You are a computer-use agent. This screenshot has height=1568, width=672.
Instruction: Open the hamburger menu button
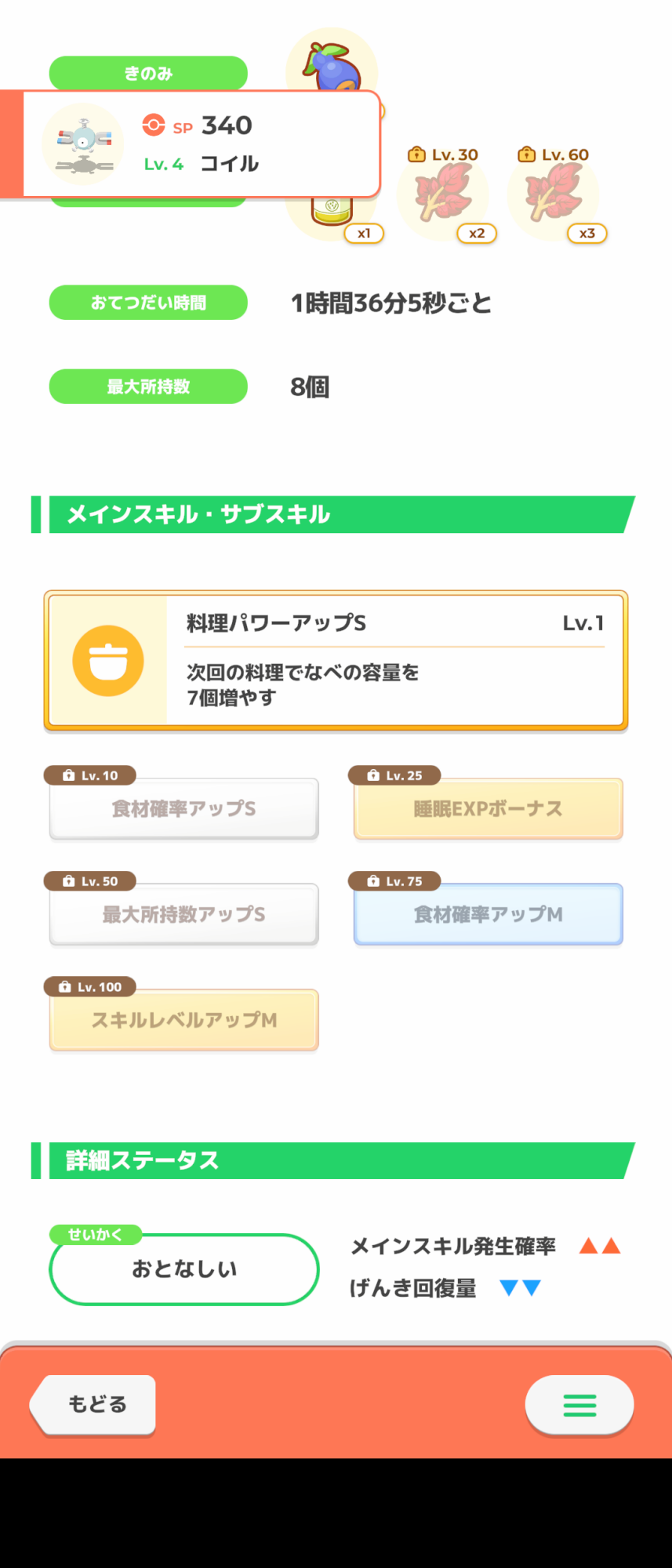[x=579, y=1405]
